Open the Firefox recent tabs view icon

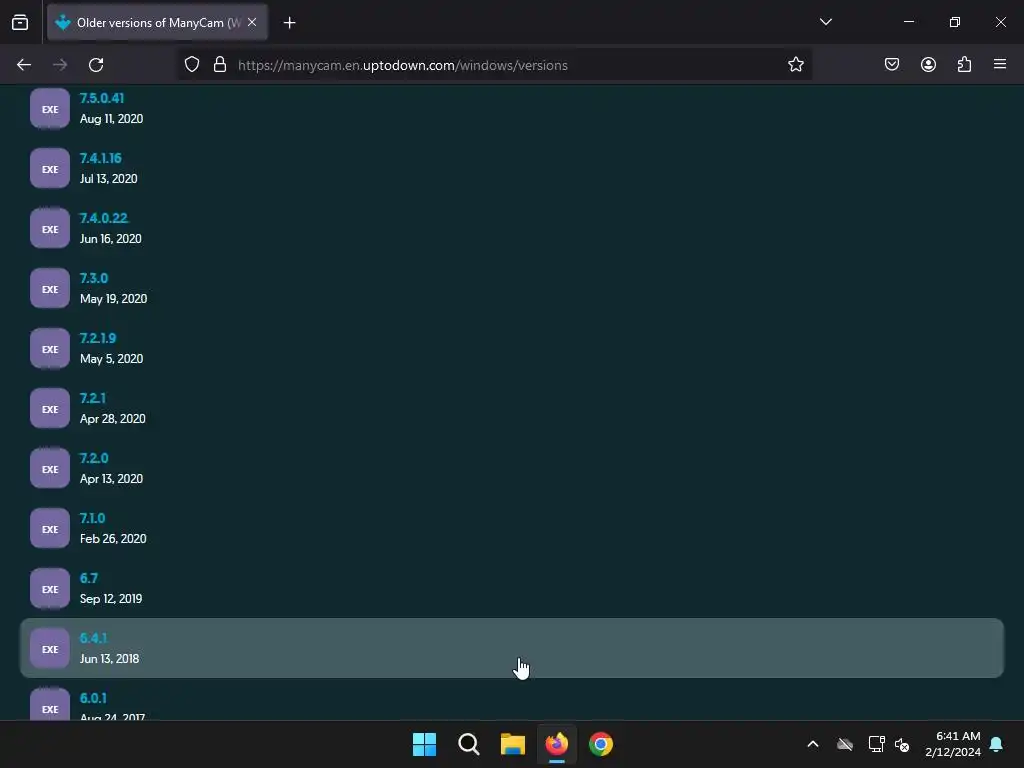[x=20, y=22]
